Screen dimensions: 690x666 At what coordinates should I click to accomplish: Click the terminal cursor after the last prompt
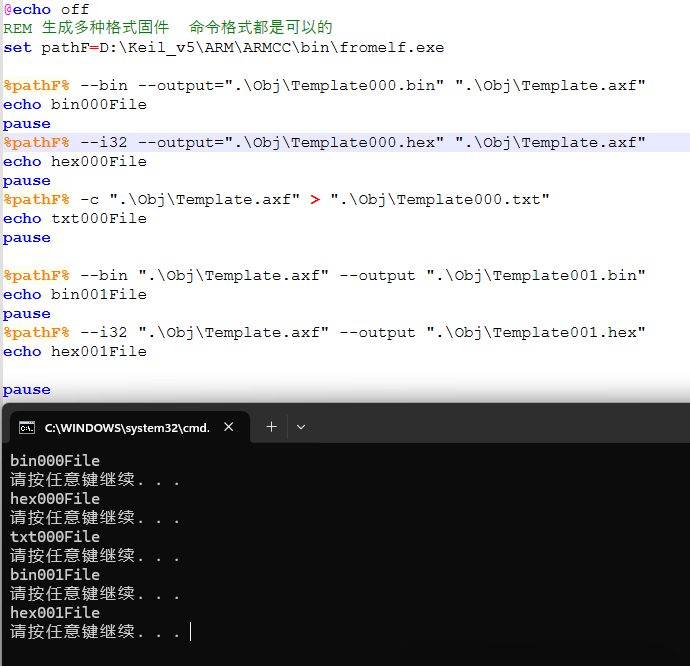(190, 632)
